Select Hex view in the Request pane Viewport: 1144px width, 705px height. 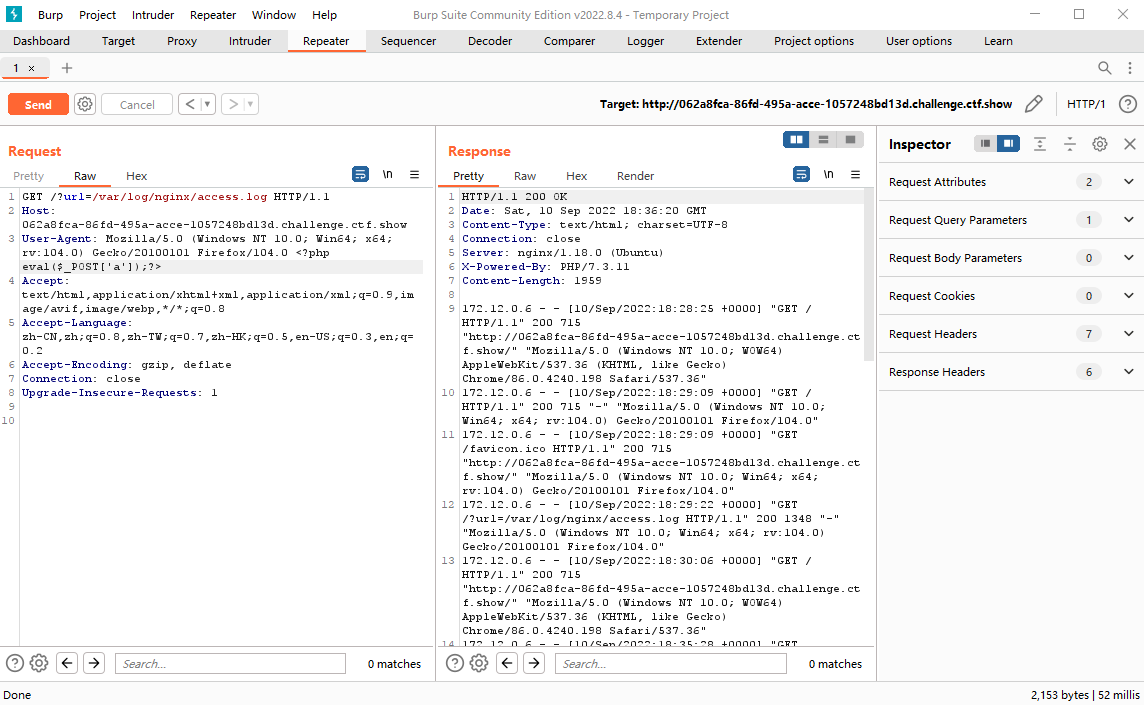pyautogui.click(x=136, y=176)
